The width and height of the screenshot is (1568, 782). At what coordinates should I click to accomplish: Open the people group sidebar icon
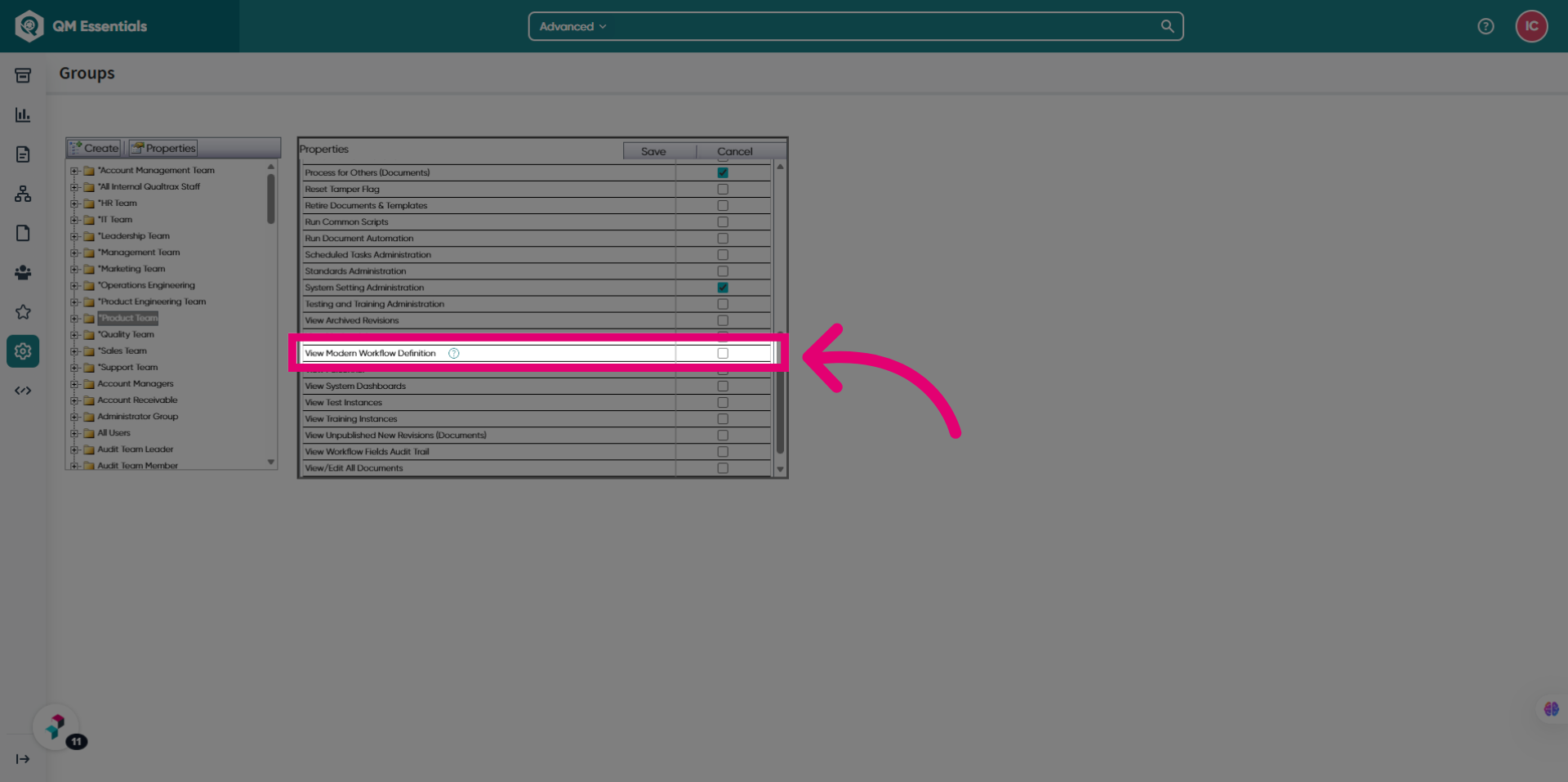click(x=23, y=272)
